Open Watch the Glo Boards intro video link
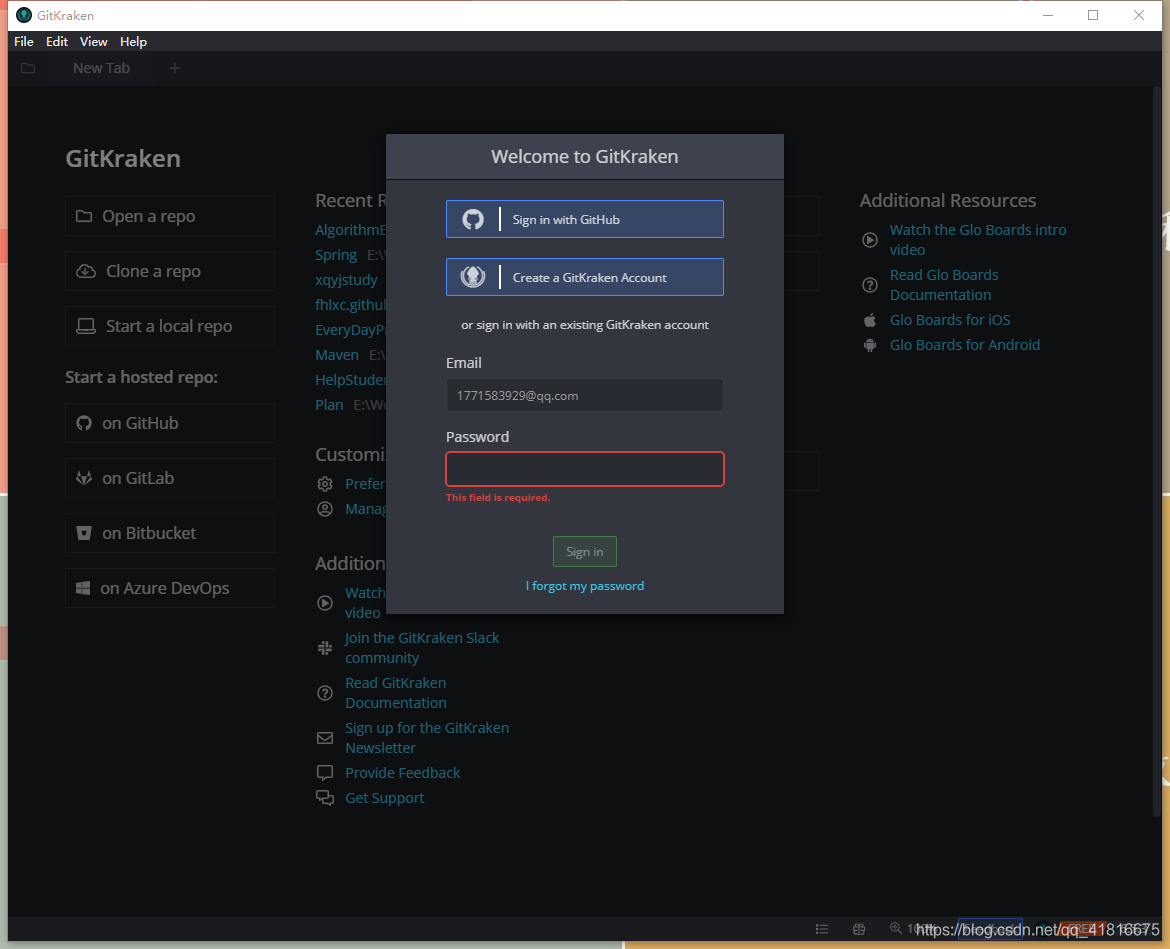 click(x=977, y=239)
